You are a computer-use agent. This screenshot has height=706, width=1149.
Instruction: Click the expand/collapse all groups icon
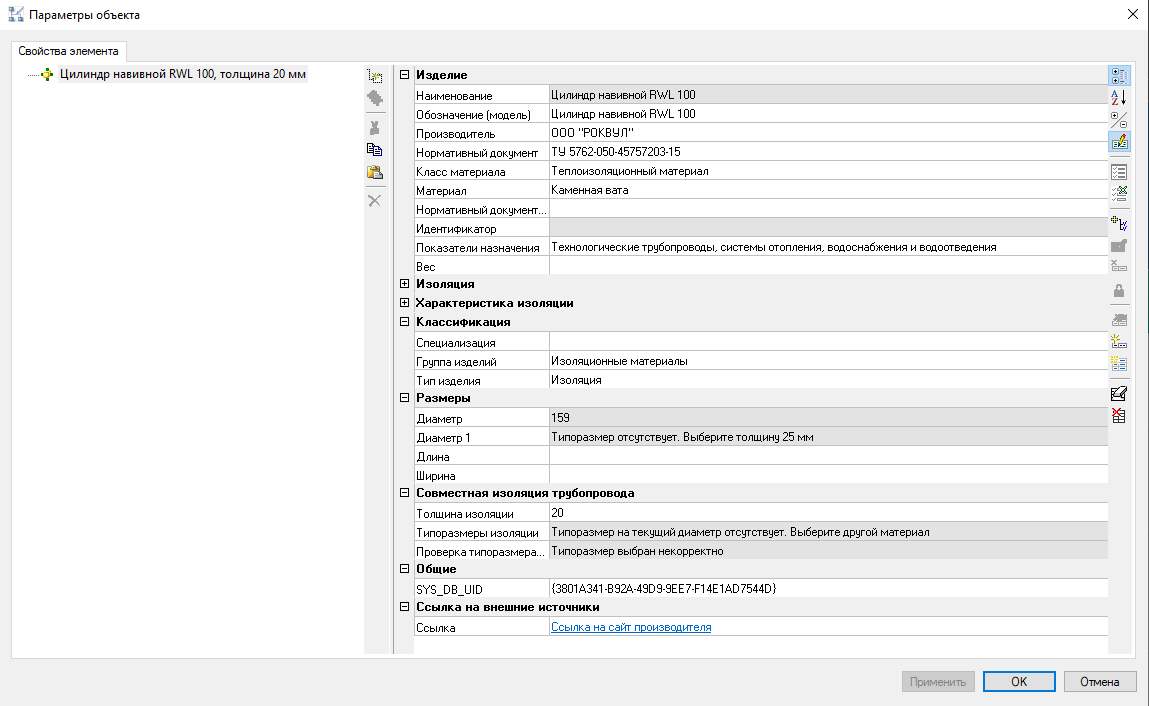(1119, 119)
